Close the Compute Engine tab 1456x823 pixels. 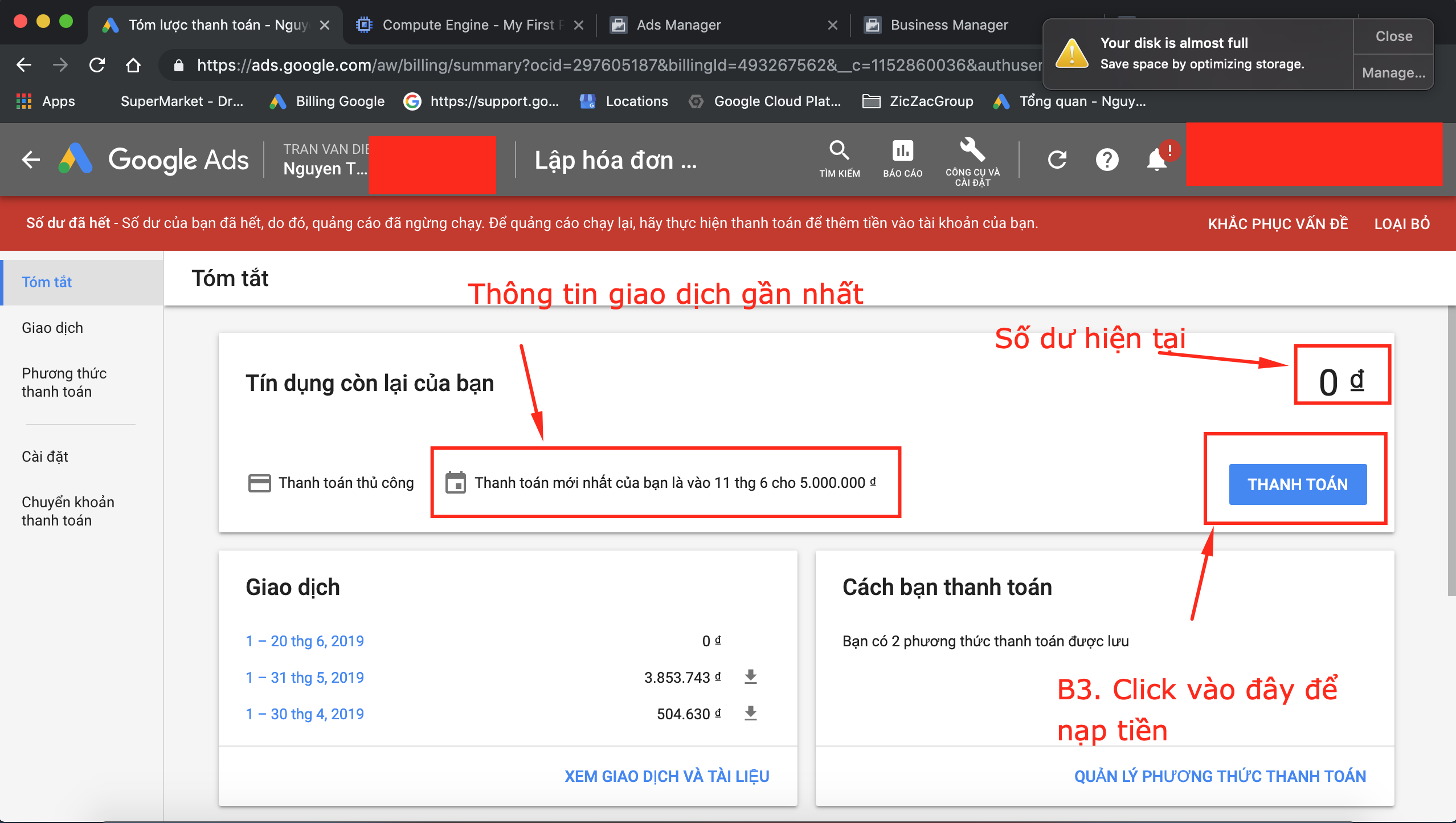(579, 25)
